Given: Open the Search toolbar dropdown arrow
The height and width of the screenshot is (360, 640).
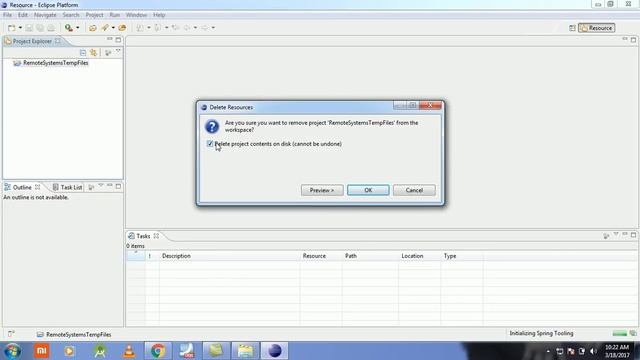Looking at the screenshot, I should coord(113,28).
